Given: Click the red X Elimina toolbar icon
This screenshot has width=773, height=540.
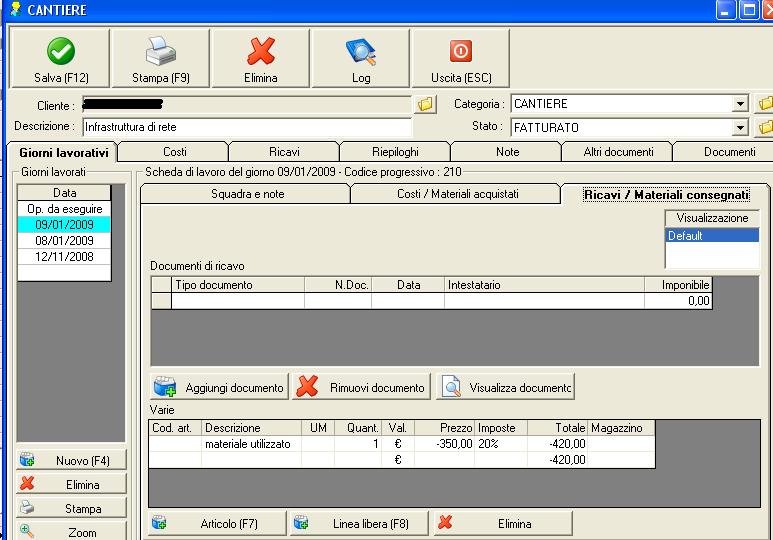Looking at the screenshot, I should tap(260, 52).
